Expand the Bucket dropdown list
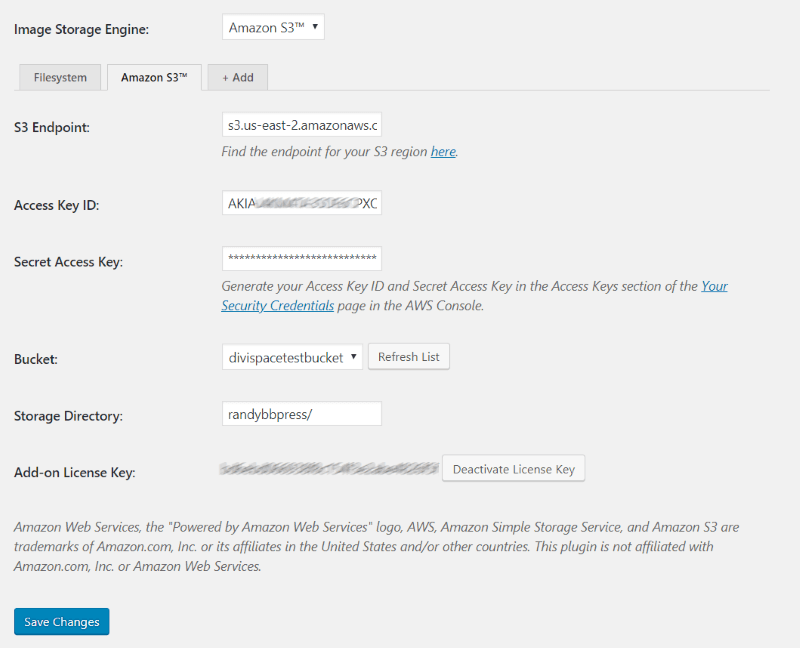Screen dimensions: 800x648 click(292, 357)
